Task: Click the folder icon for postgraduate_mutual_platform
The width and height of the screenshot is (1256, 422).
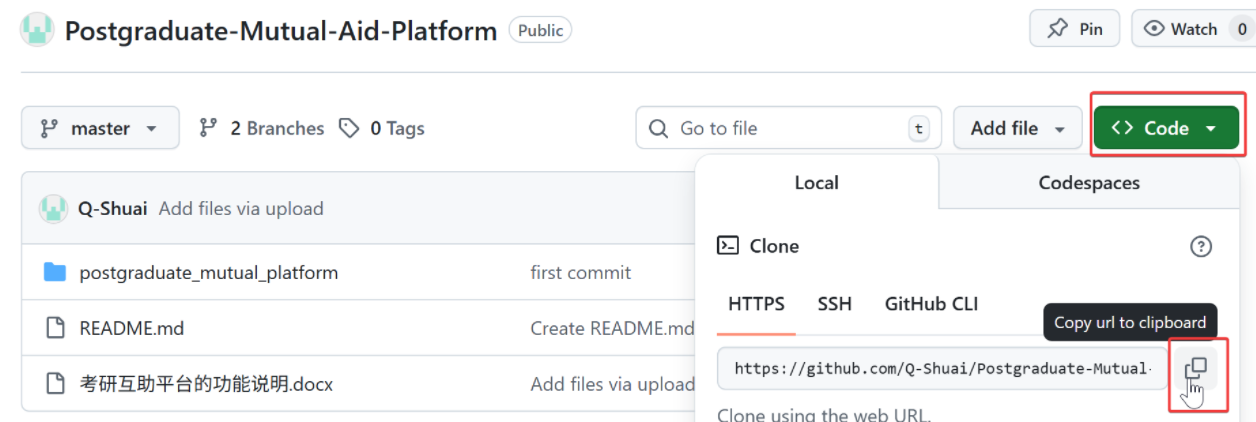Action: click(x=55, y=272)
